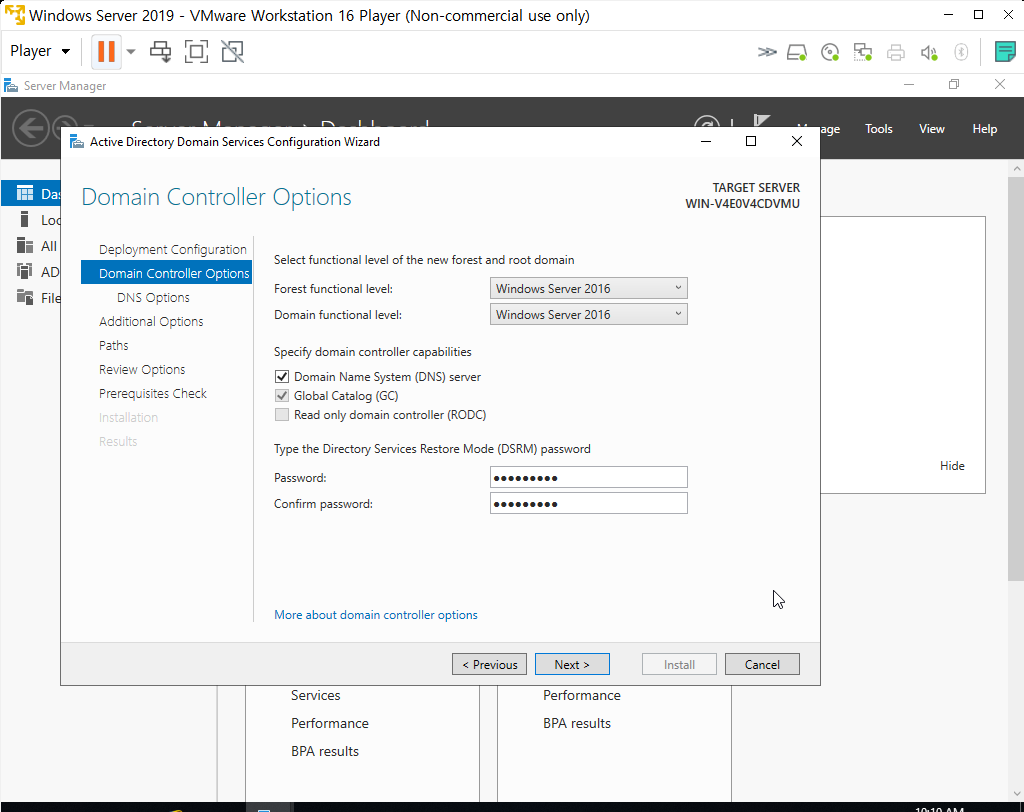1024x812 pixels.
Task: Click the Confirm password field
Action: (588, 503)
